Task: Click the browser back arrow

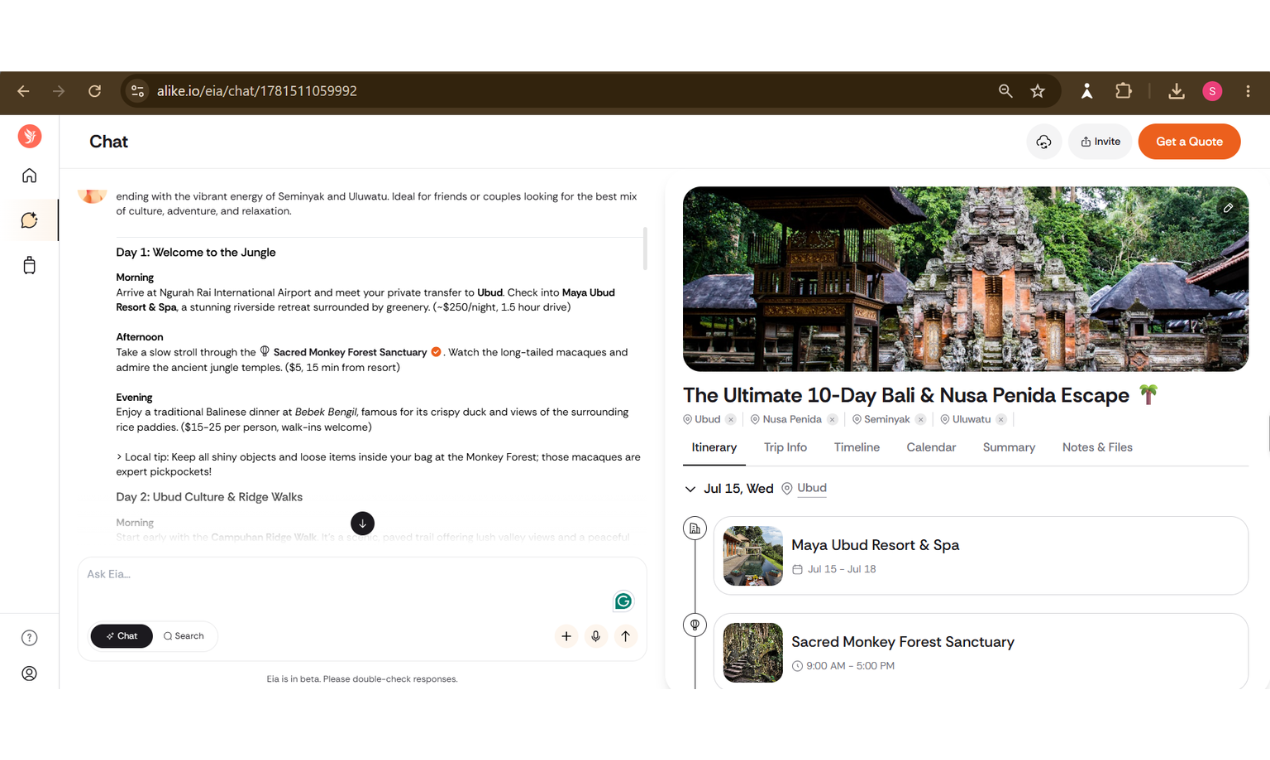Action: coord(23,91)
